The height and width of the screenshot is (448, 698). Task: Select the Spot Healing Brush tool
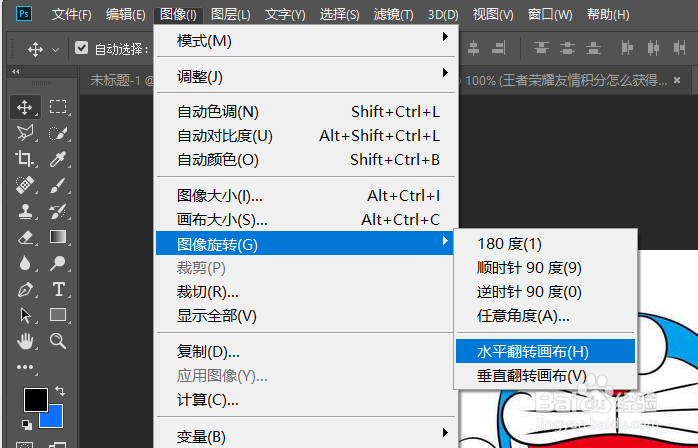tap(25, 185)
